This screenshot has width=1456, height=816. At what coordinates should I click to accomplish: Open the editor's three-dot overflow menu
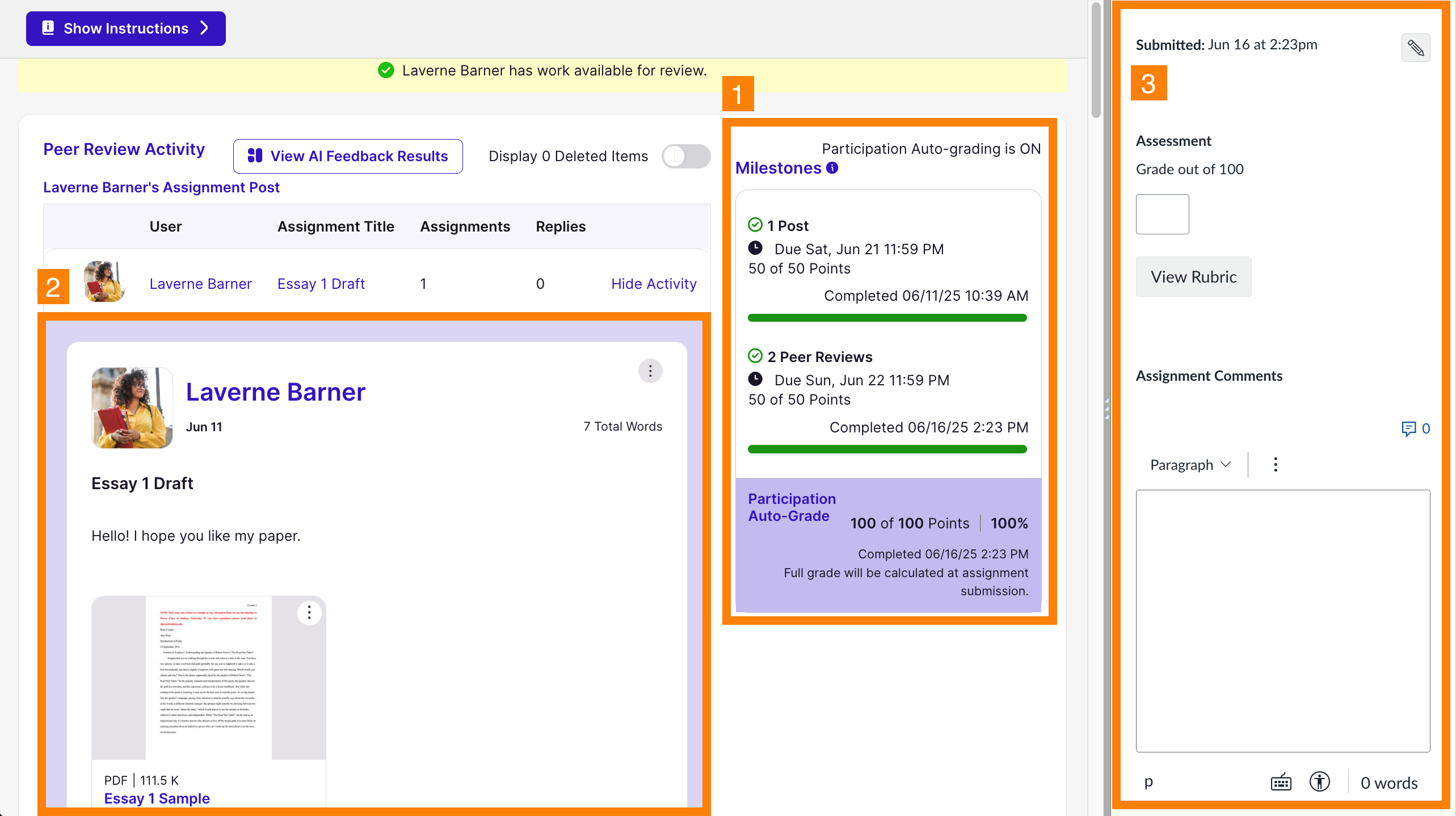[1275, 464]
